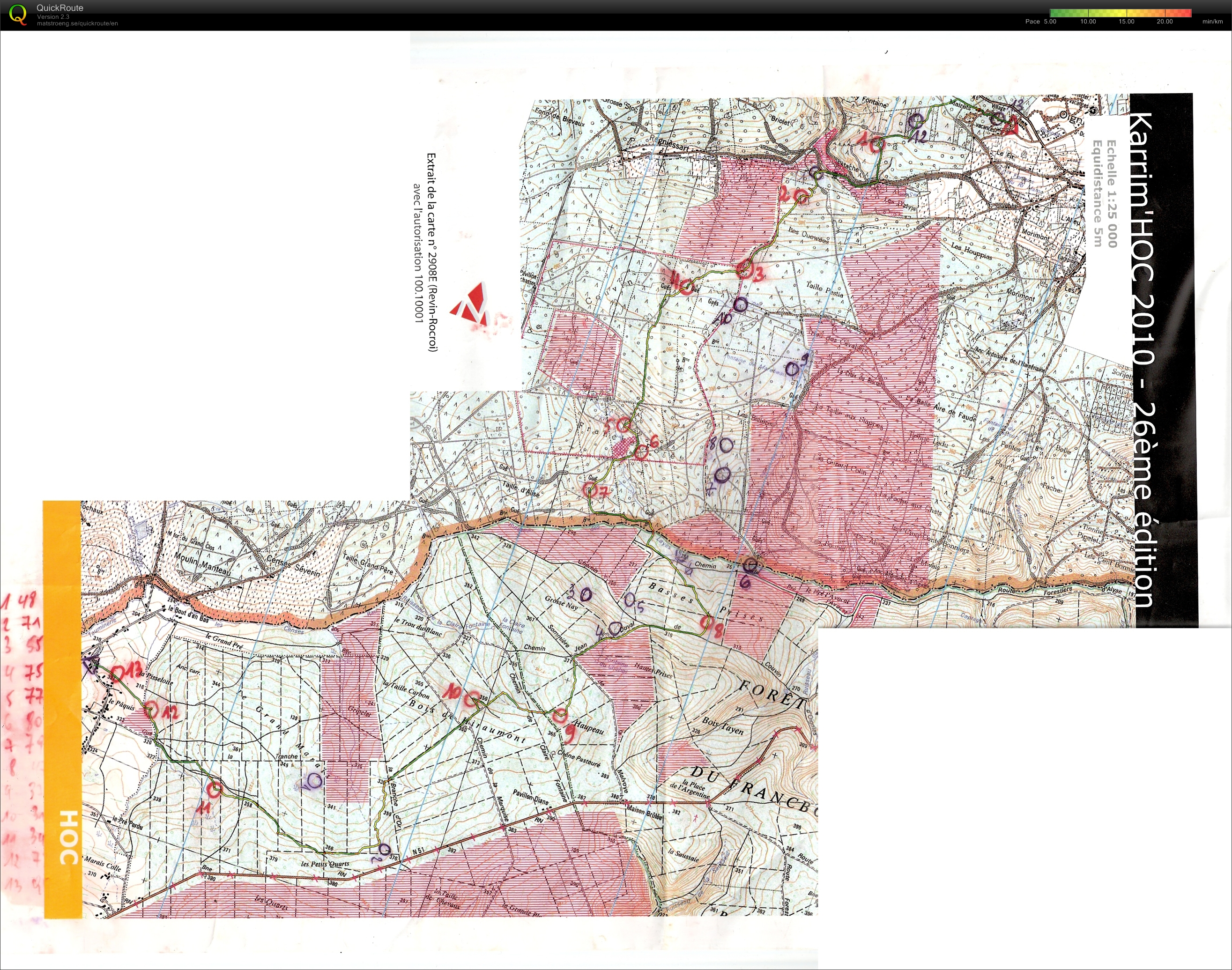Click the 'la Taille Carbon' label

tap(406, 689)
